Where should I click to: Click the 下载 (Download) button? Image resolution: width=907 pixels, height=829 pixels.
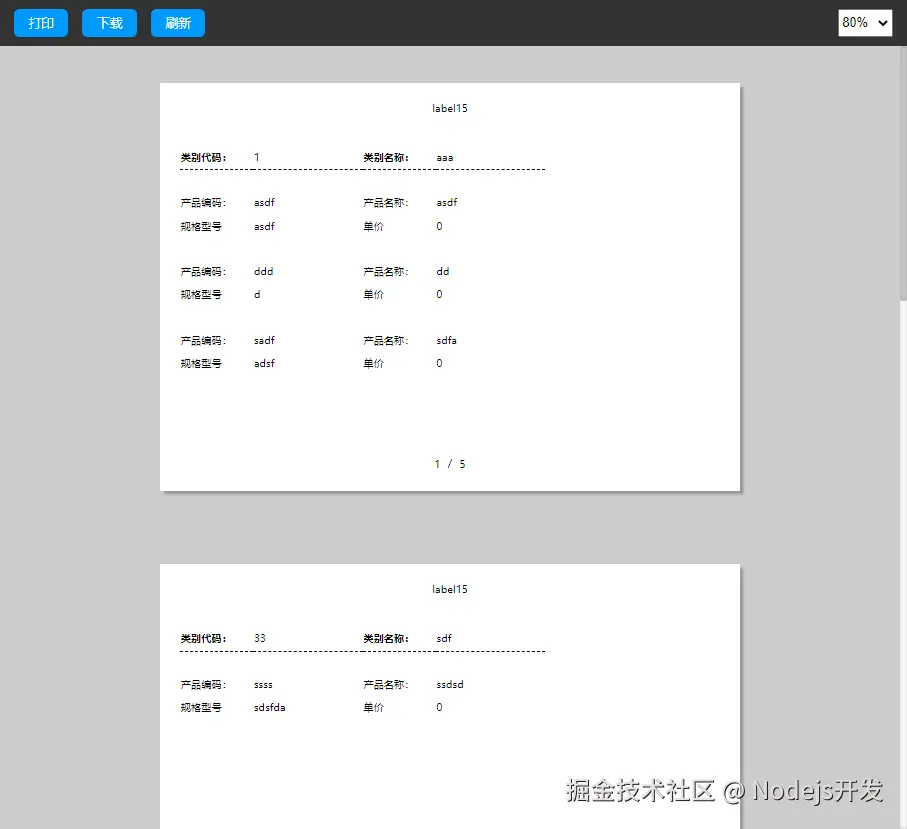tap(109, 22)
